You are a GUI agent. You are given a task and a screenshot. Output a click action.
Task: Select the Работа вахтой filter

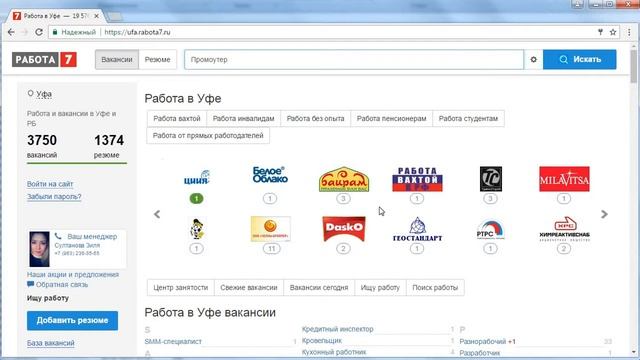177,118
